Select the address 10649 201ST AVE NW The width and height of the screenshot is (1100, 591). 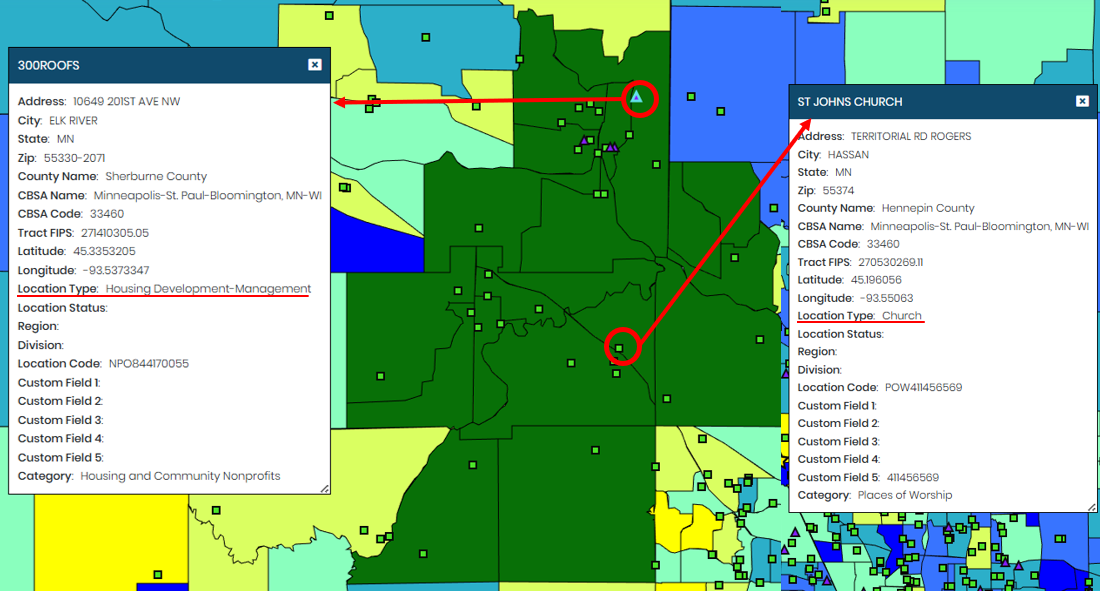(x=126, y=101)
